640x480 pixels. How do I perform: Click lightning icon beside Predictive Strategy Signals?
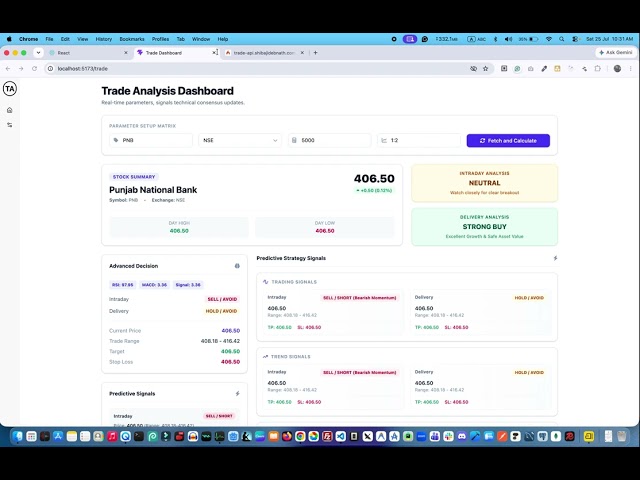click(x=555, y=258)
